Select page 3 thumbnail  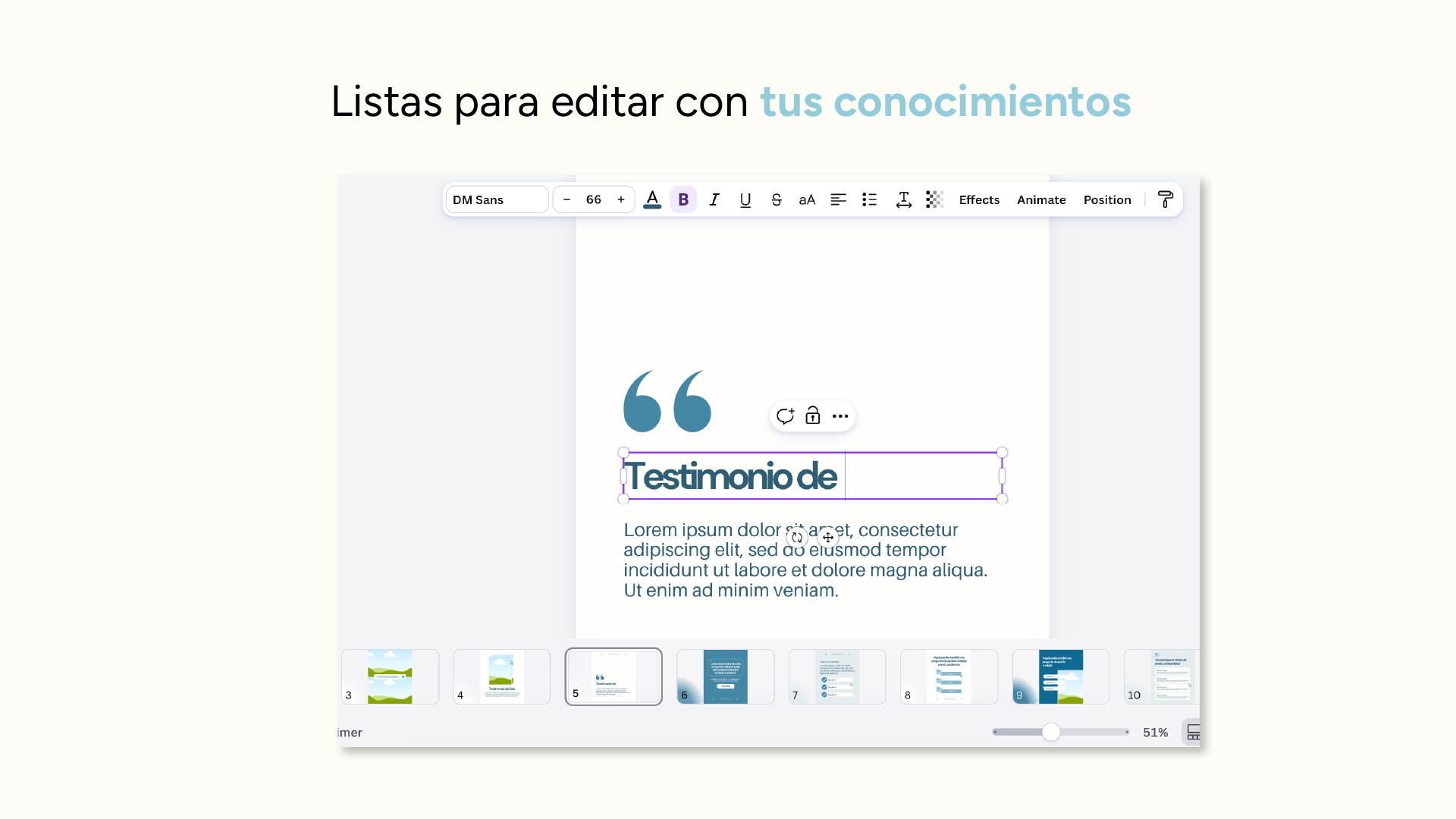(390, 676)
